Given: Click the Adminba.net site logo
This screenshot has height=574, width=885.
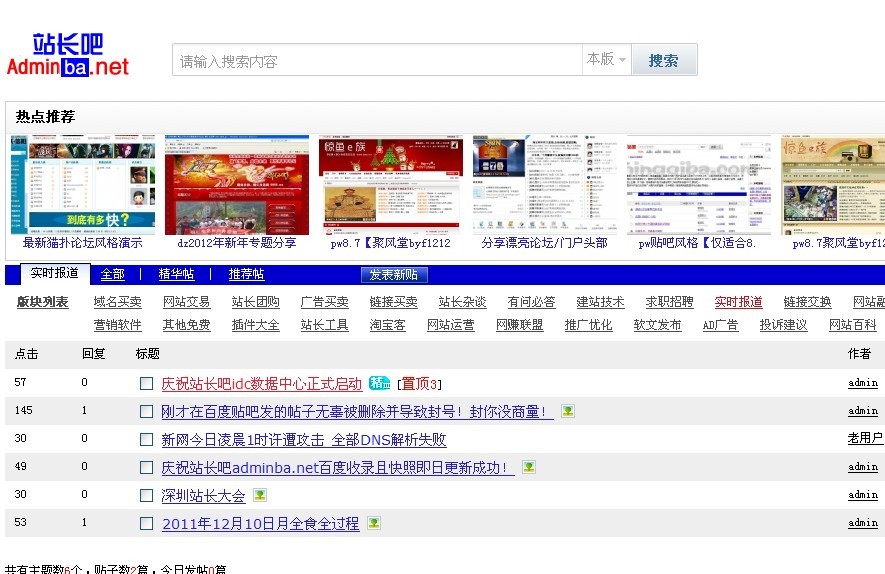Looking at the screenshot, I should click(68, 55).
